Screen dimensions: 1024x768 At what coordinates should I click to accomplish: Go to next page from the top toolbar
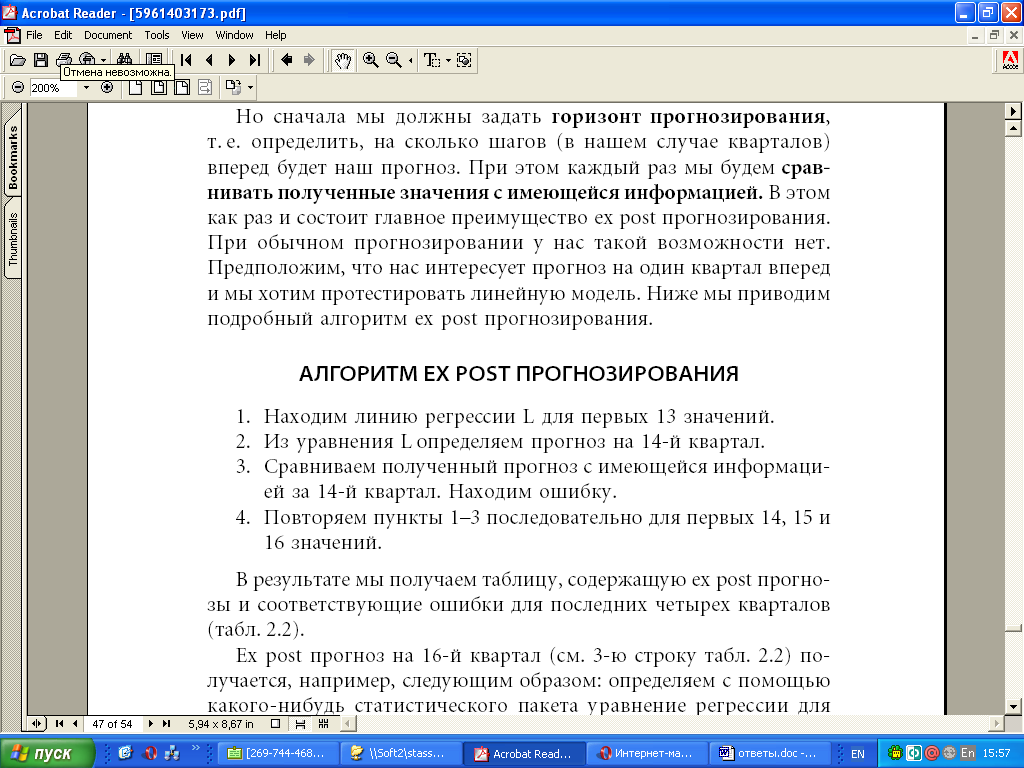pos(232,61)
